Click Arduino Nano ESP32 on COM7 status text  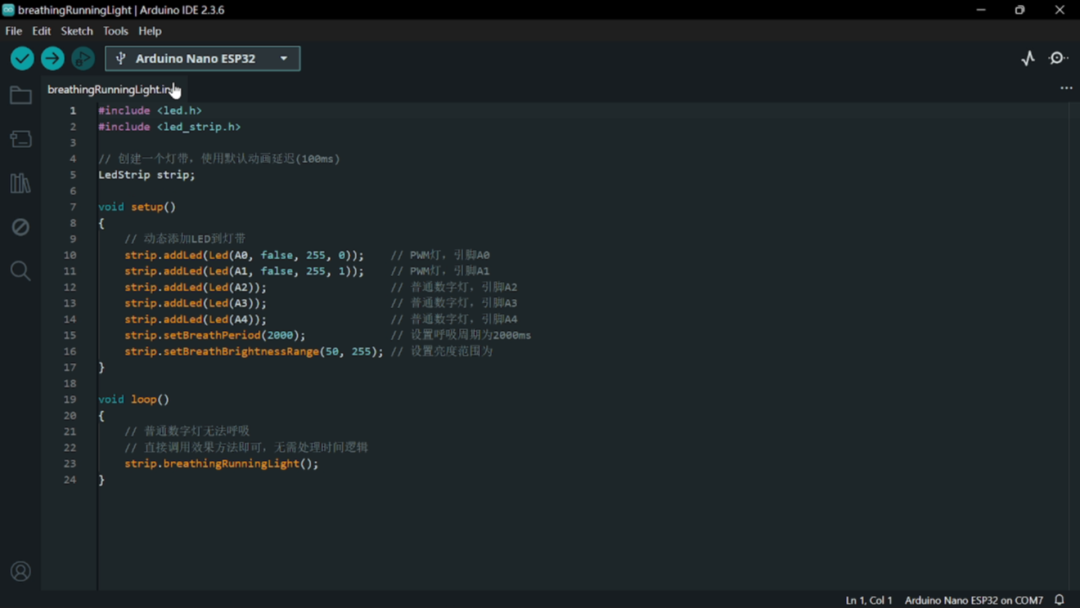click(973, 600)
